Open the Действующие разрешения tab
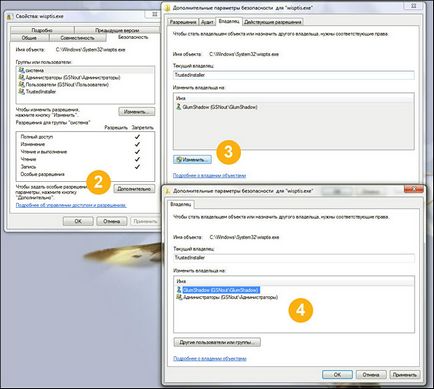This screenshot has height=389, width=434. click(x=273, y=22)
